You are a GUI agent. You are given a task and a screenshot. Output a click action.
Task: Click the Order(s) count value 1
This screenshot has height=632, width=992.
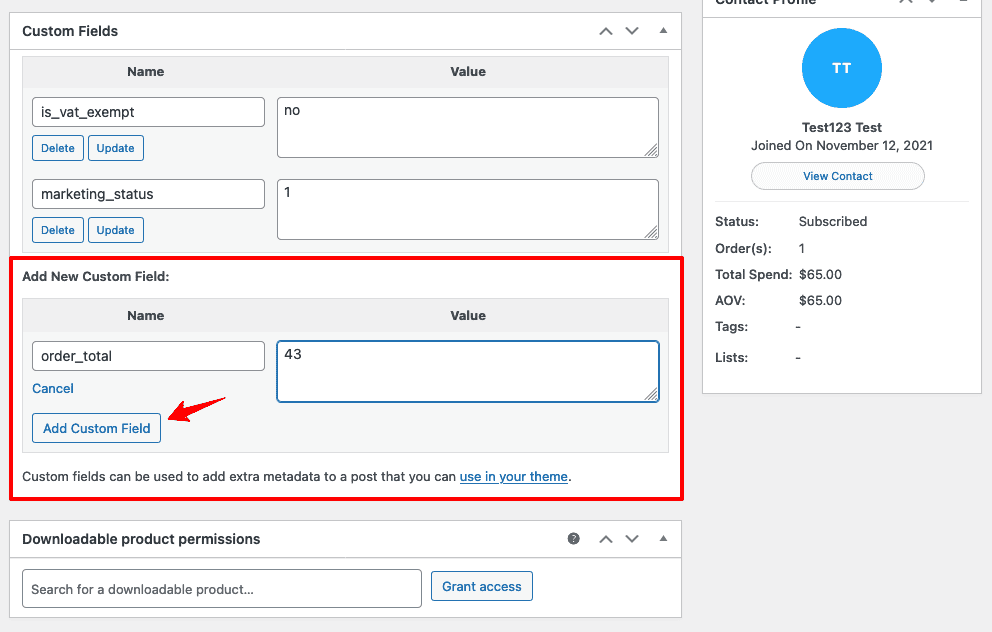click(x=802, y=249)
